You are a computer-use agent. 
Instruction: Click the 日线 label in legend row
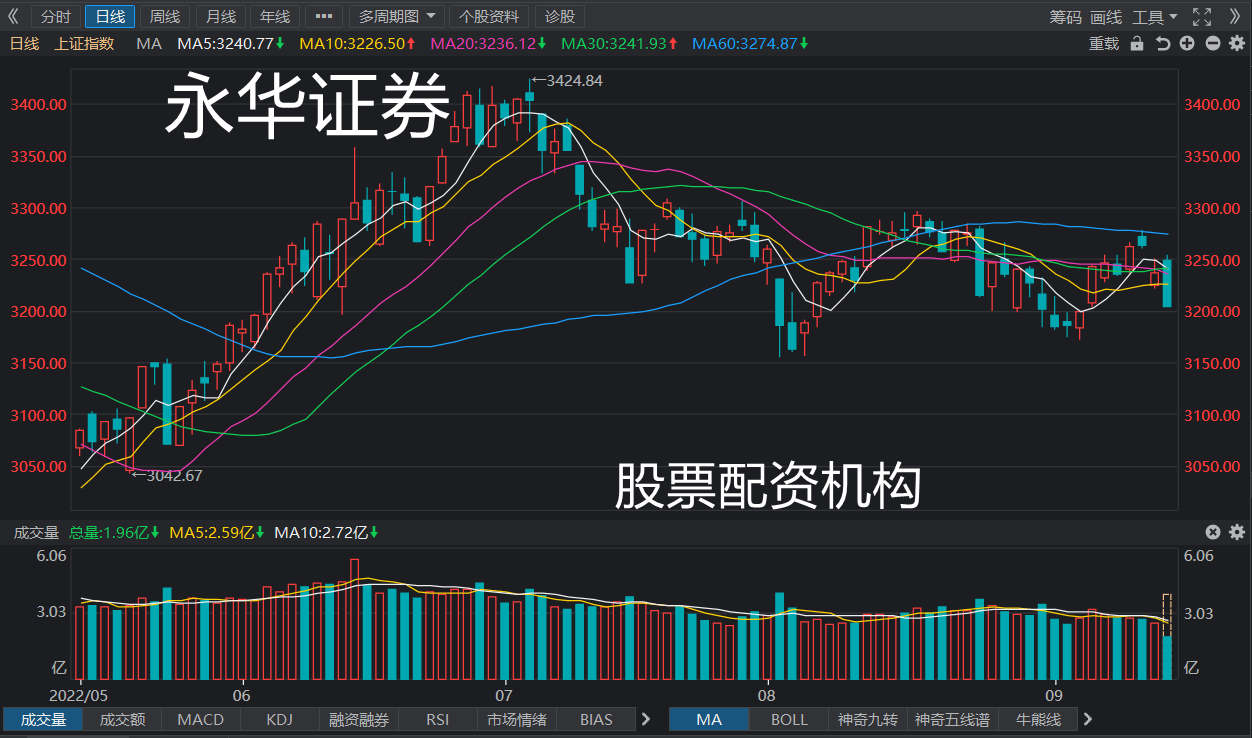coord(24,44)
